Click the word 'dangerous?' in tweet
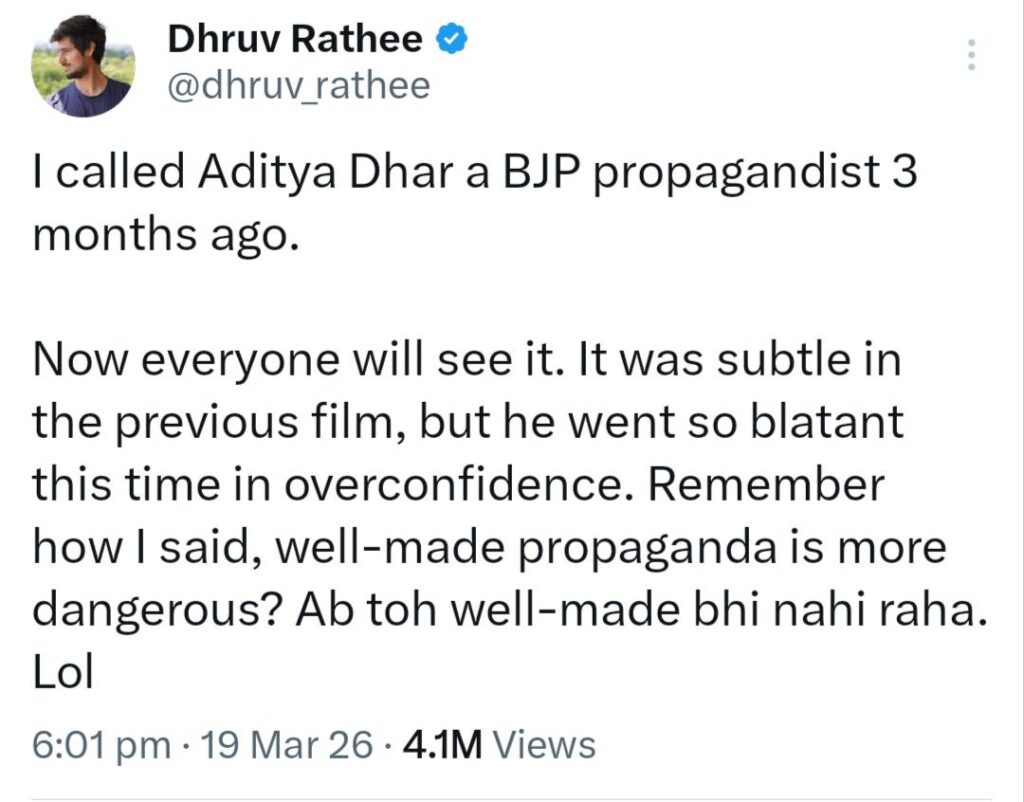This screenshot has height=802, width=1024. coord(155,608)
